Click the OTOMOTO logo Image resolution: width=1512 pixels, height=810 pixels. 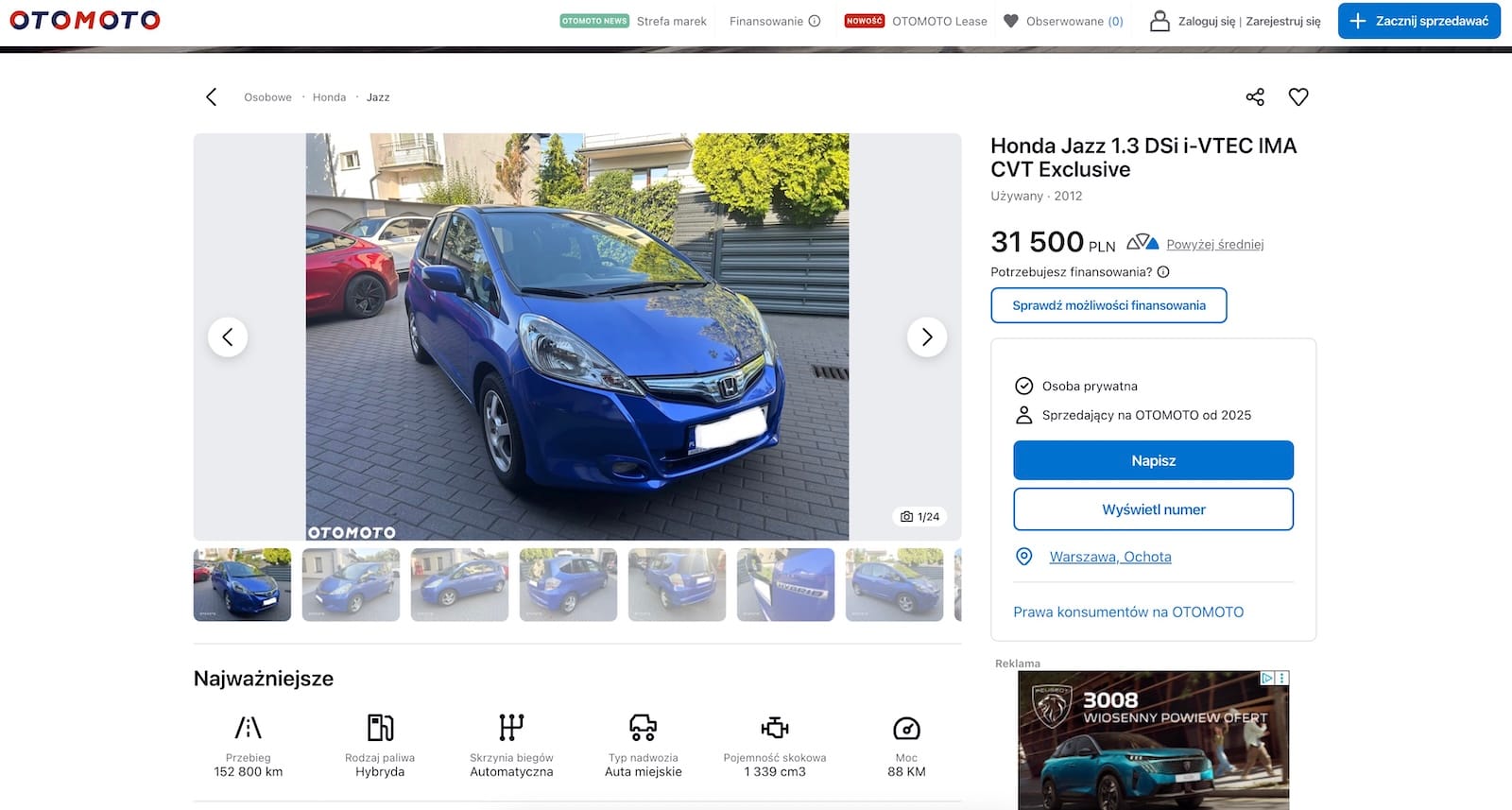(85, 20)
